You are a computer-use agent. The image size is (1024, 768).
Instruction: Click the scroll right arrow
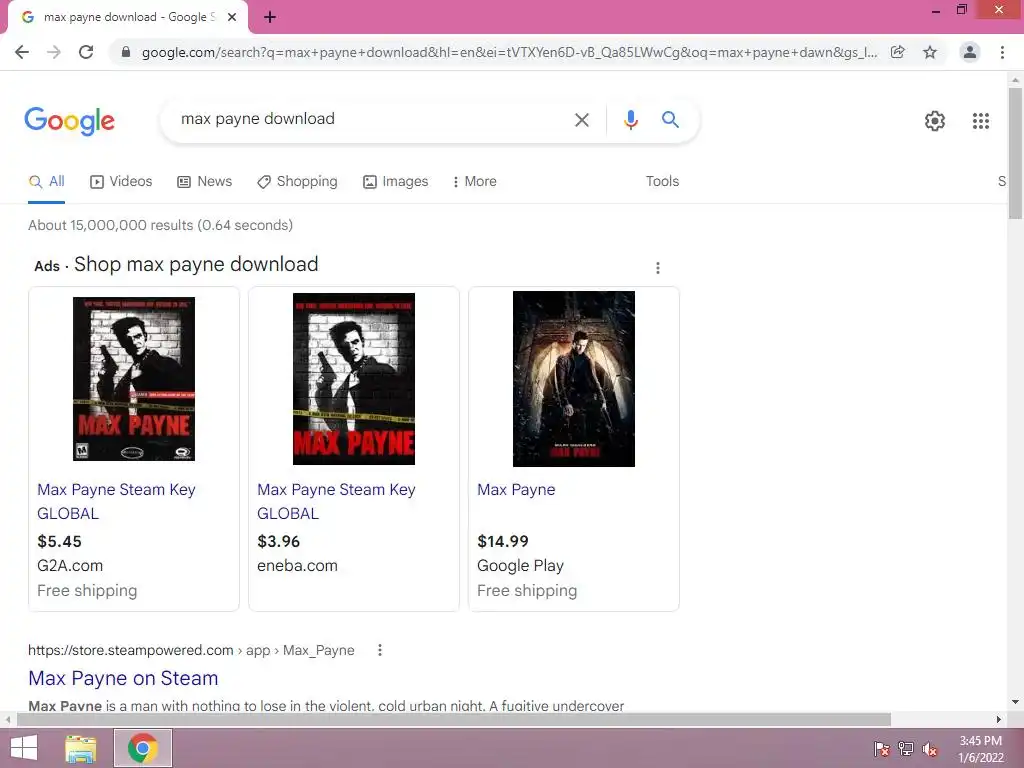pos(999,719)
